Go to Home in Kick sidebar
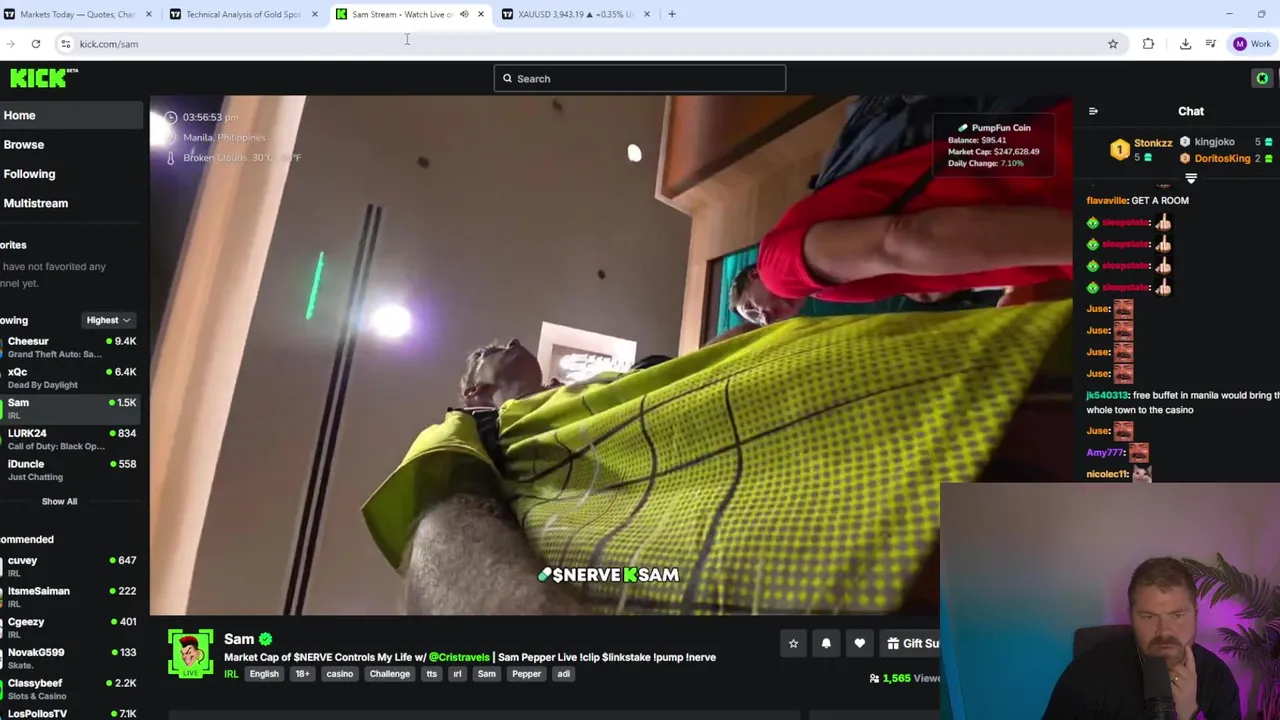This screenshot has height=720, width=1280. [70, 115]
